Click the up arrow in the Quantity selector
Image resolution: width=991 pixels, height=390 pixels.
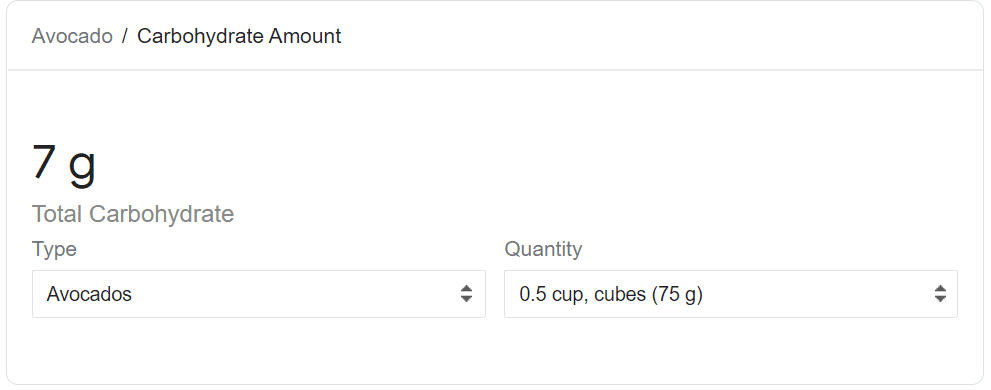pos(940,289)
